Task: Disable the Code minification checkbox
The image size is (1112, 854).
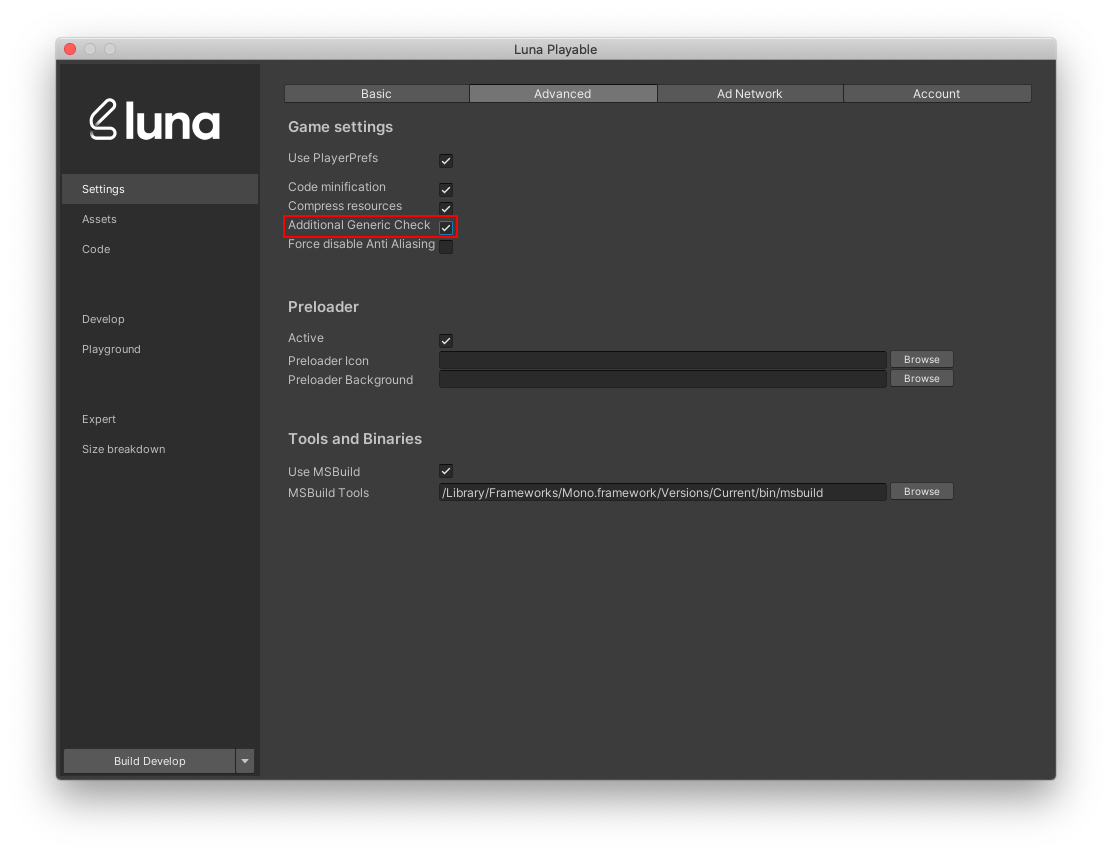Action: tap(446, 189)
